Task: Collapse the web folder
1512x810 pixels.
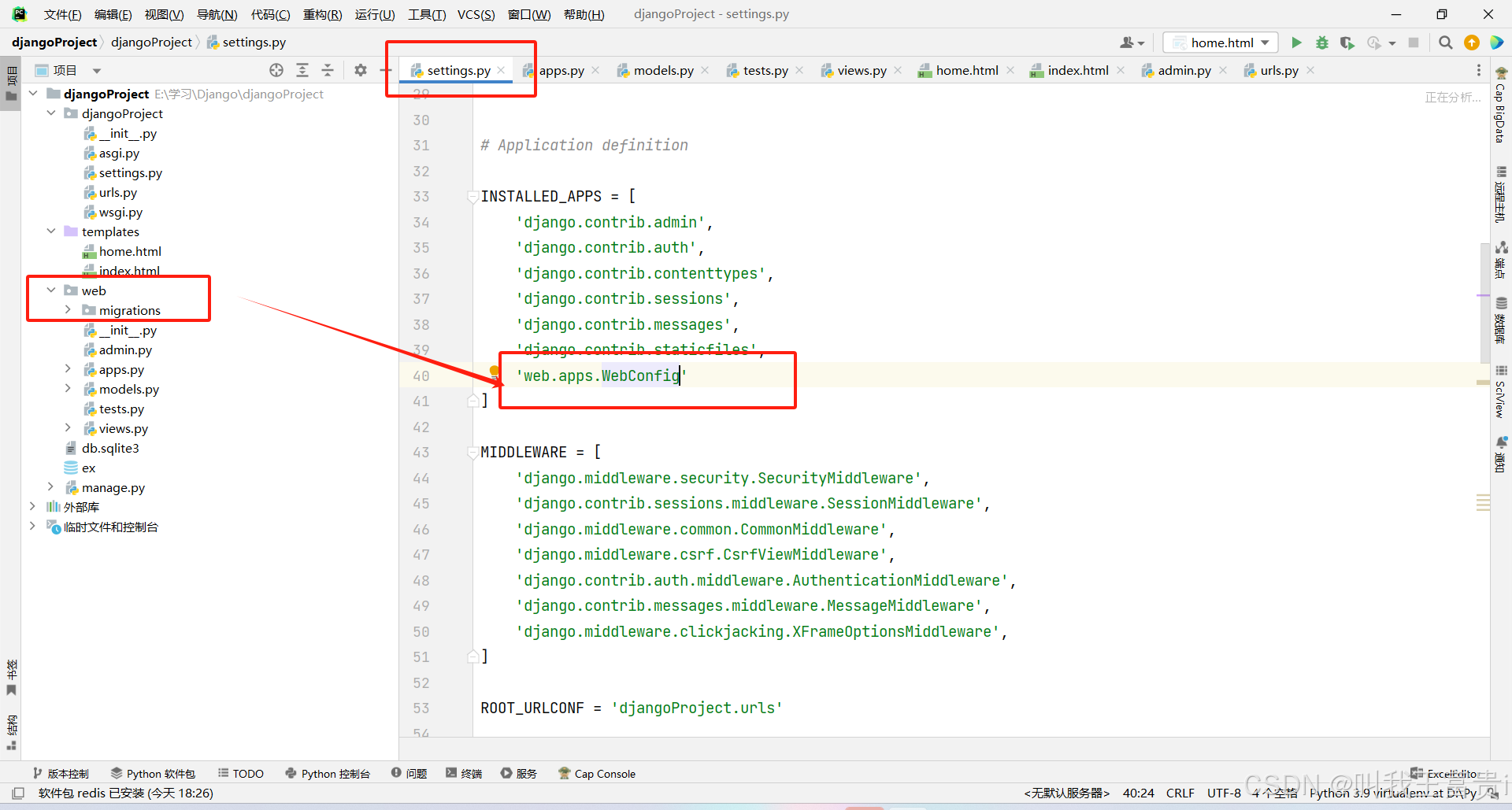Action: [x=51, y=290]
